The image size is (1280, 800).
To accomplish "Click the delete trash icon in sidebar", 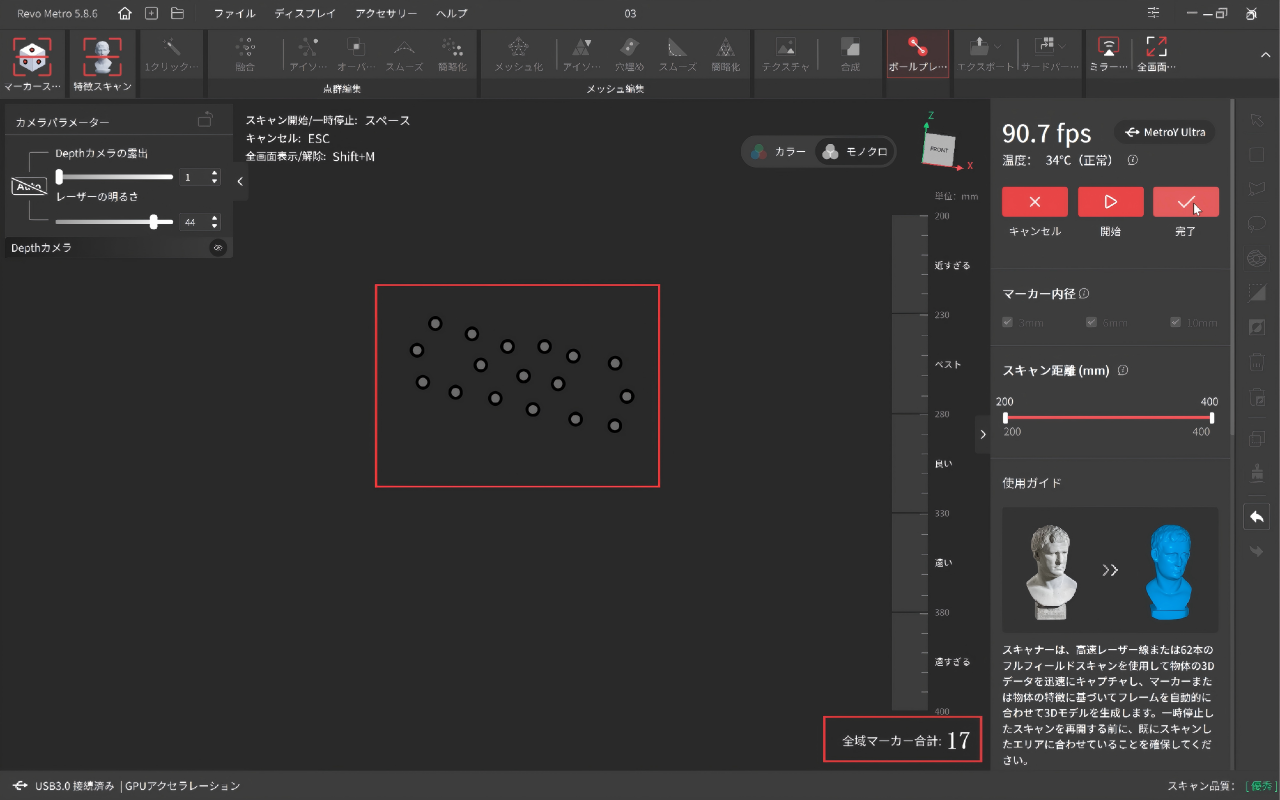I will (1257, 363).
